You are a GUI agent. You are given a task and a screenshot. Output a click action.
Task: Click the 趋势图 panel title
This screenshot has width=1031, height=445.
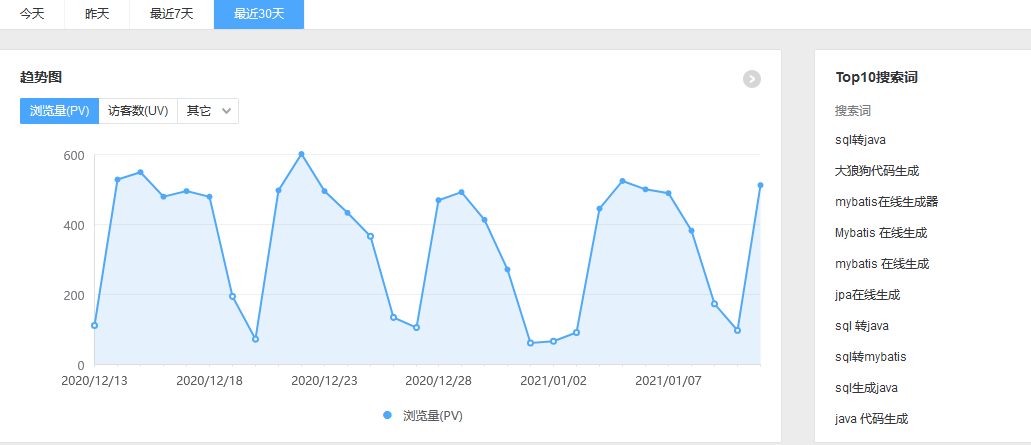tap(42, 77)
